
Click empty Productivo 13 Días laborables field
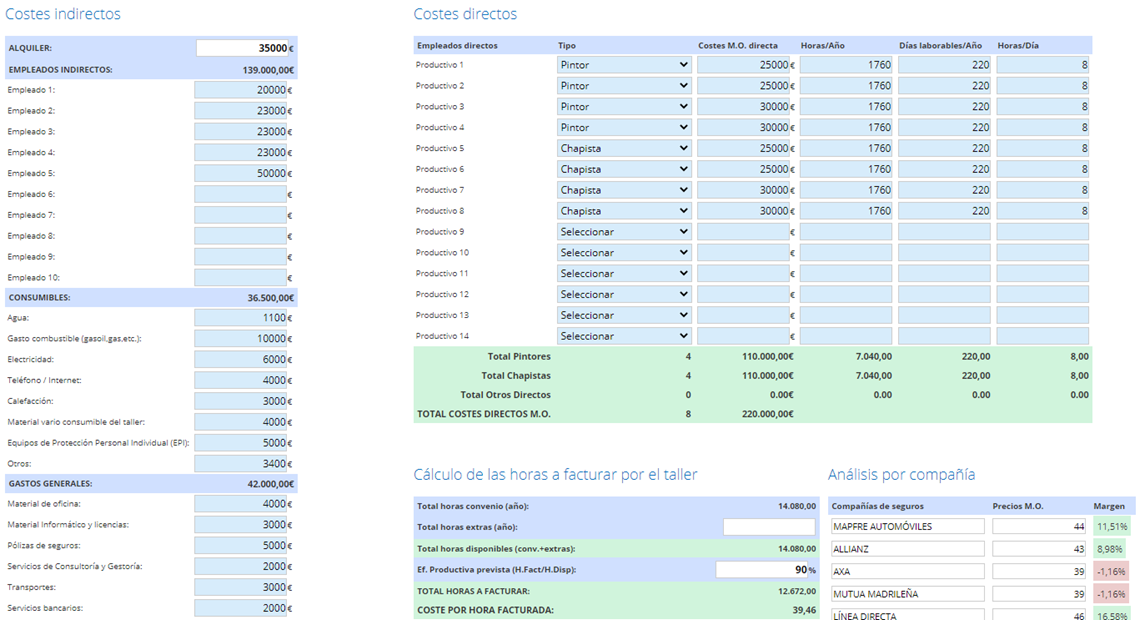tap(944, 315)
